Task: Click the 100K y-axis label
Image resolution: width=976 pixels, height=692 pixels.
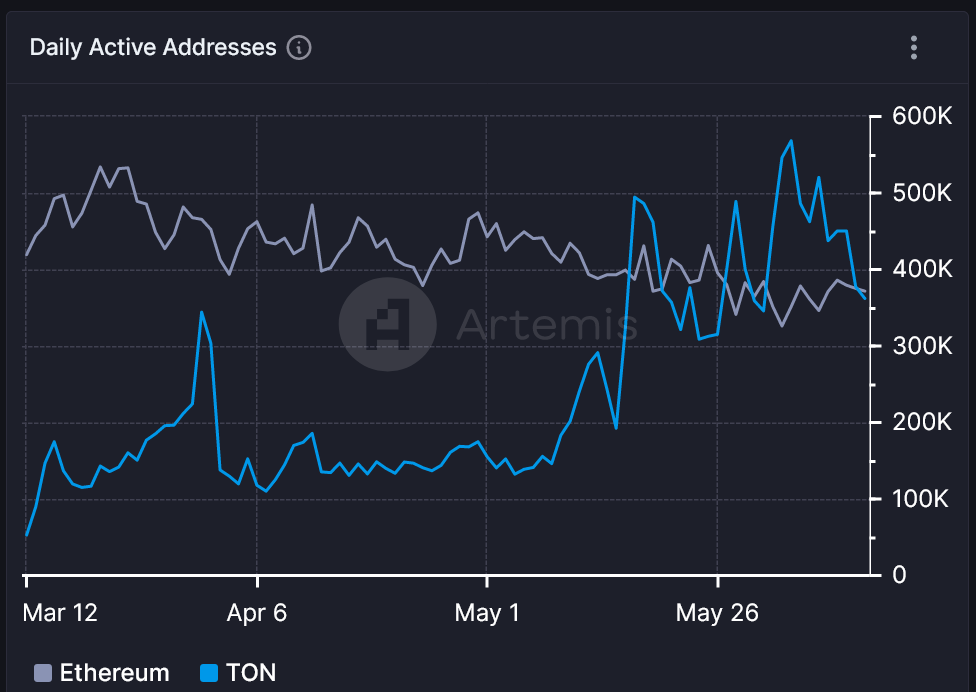Action: (921, 499)
